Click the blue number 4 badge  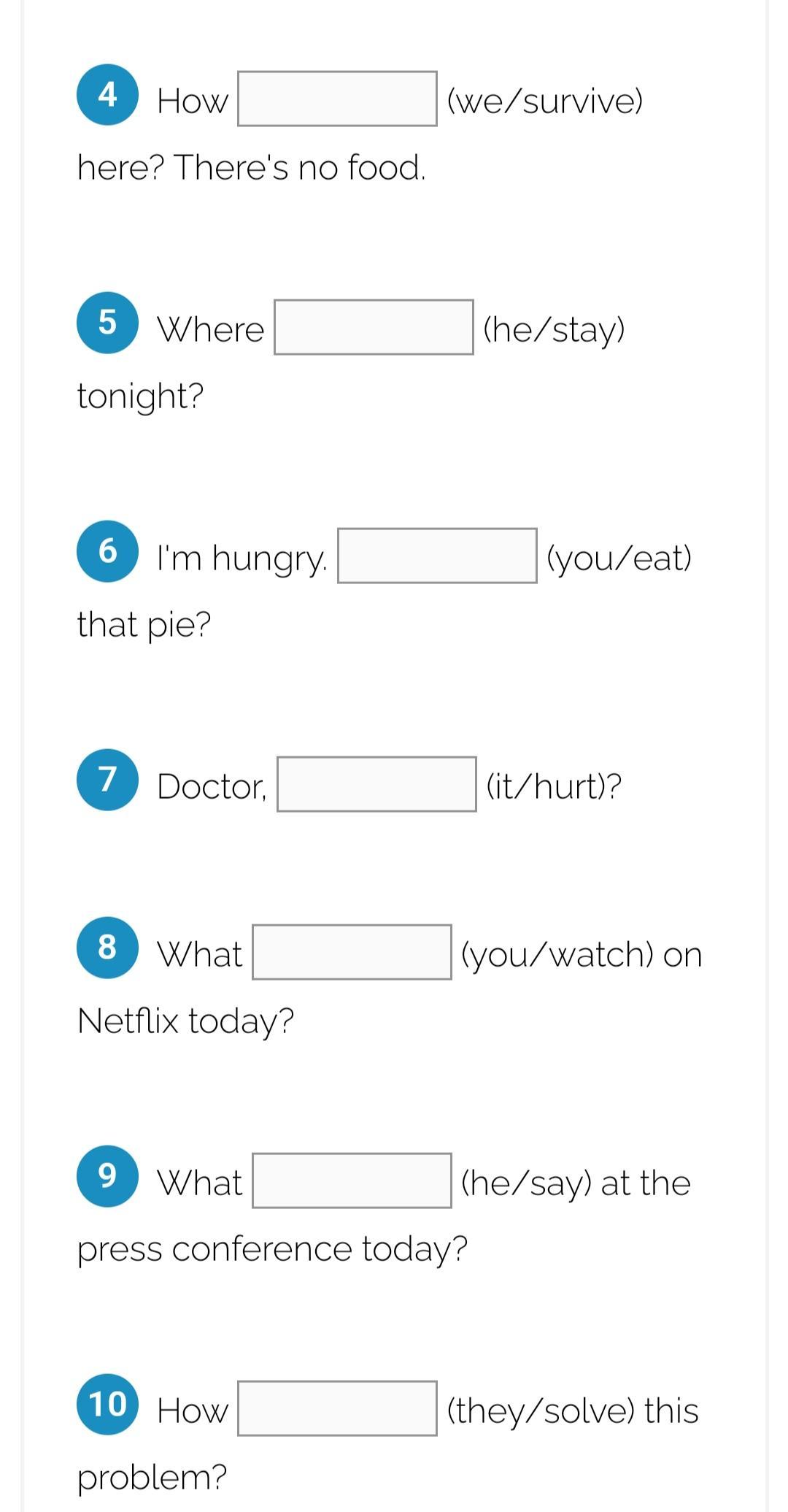tap(107, 95)
